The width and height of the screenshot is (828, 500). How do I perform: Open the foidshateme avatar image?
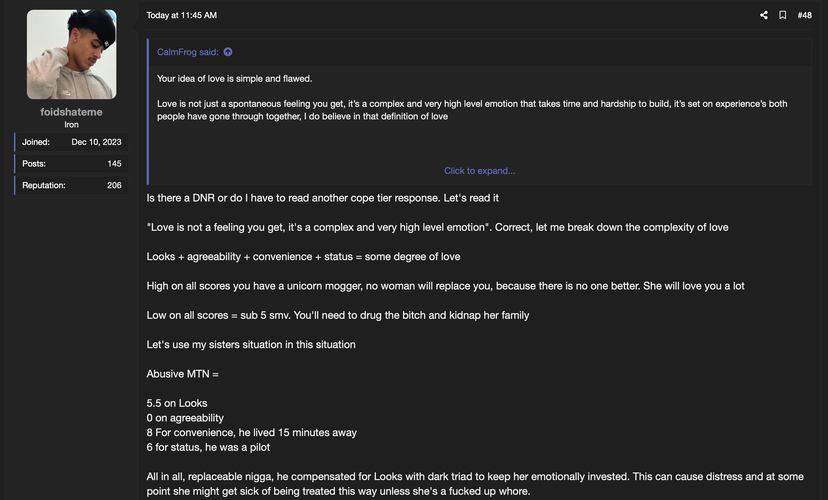(x=71, y=54)
